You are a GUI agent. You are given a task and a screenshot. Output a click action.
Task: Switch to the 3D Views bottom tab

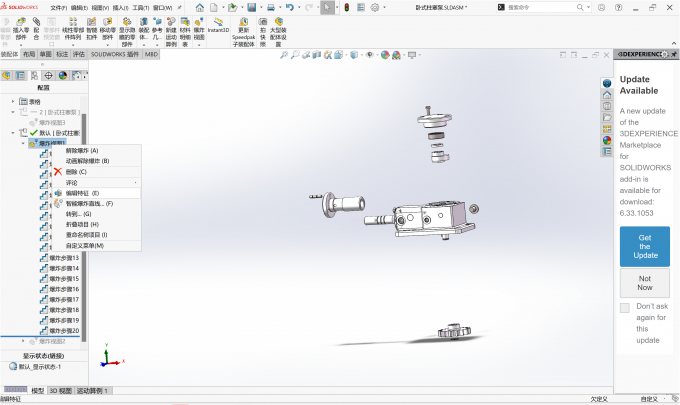tap(61, 391)
